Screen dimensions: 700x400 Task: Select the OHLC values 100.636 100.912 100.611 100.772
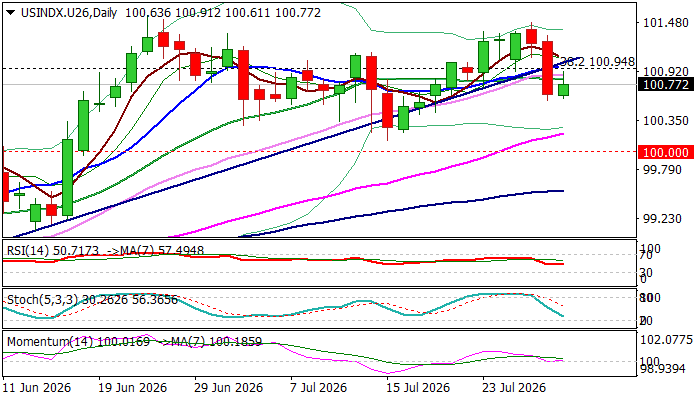[x=223, y=13]
